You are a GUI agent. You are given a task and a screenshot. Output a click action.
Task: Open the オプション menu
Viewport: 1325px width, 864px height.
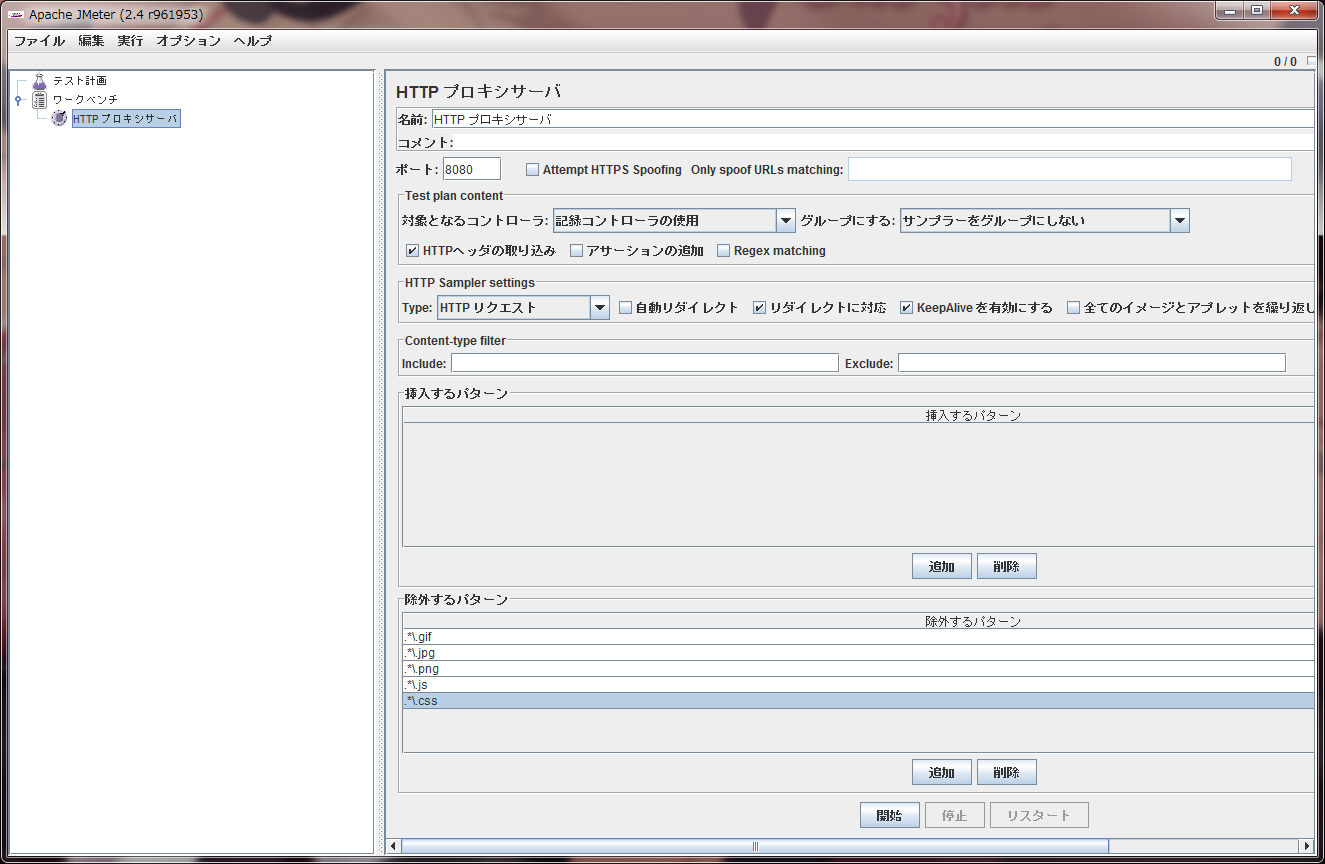point(188,41)
